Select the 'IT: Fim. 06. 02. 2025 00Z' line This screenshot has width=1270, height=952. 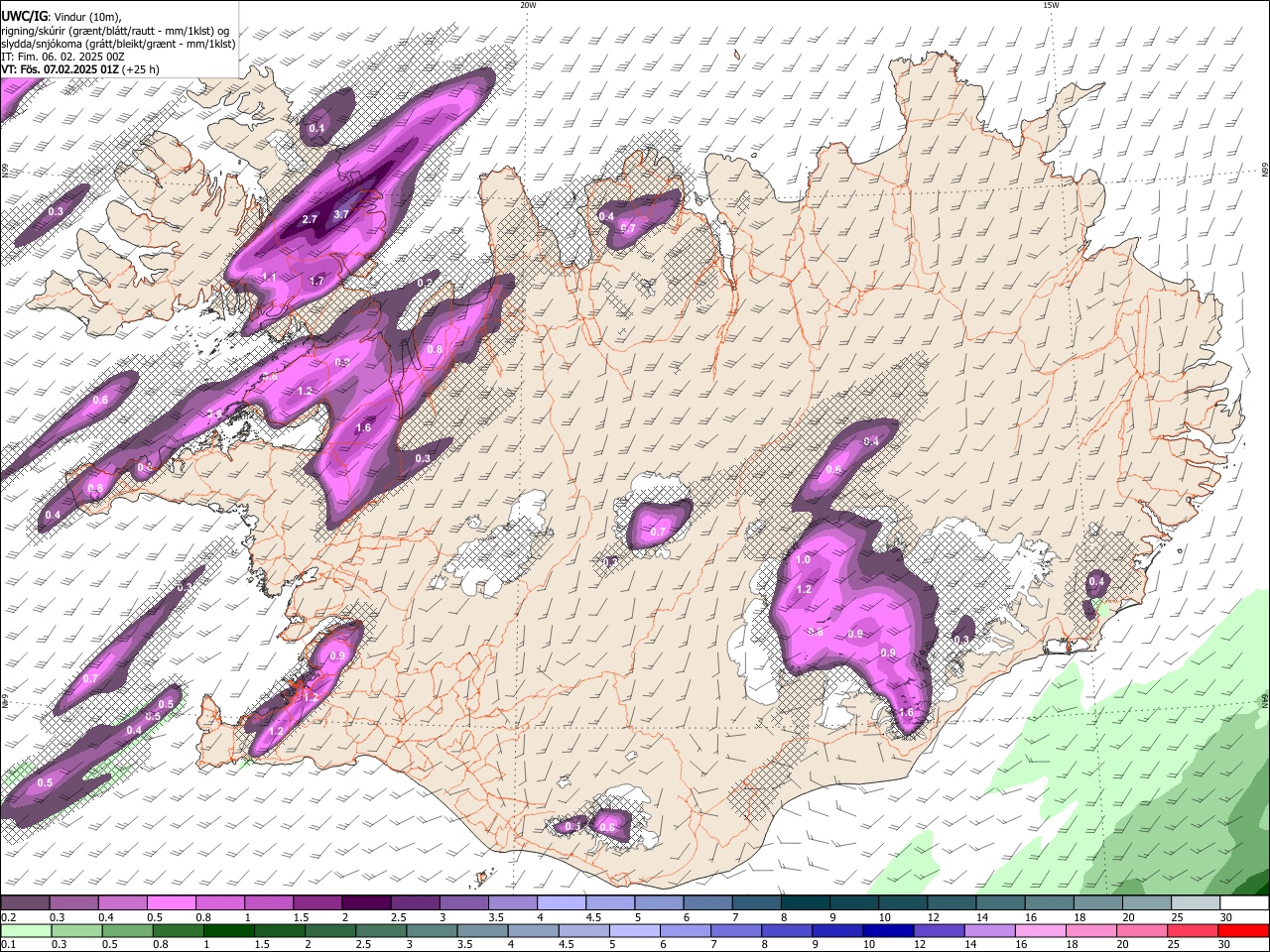[x=63, y=57]
